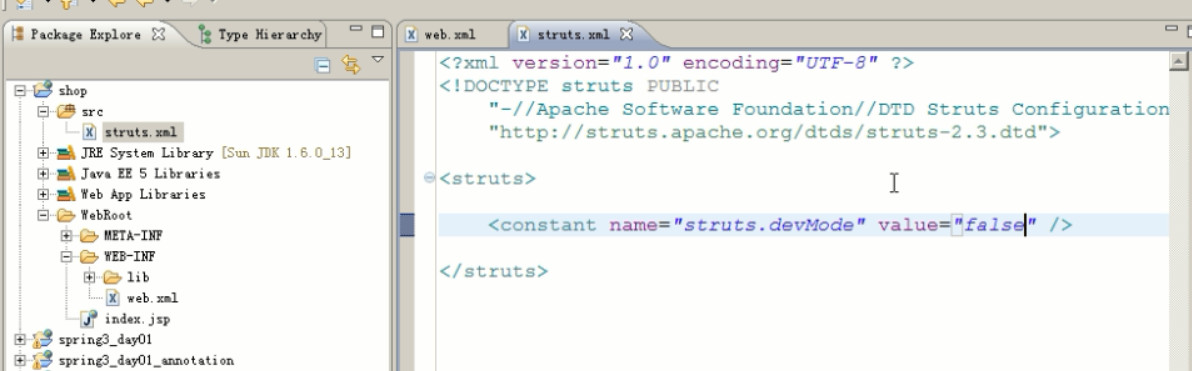Select the Web App Libraries icon
1192x371 pixels.
tap(66, 194)
